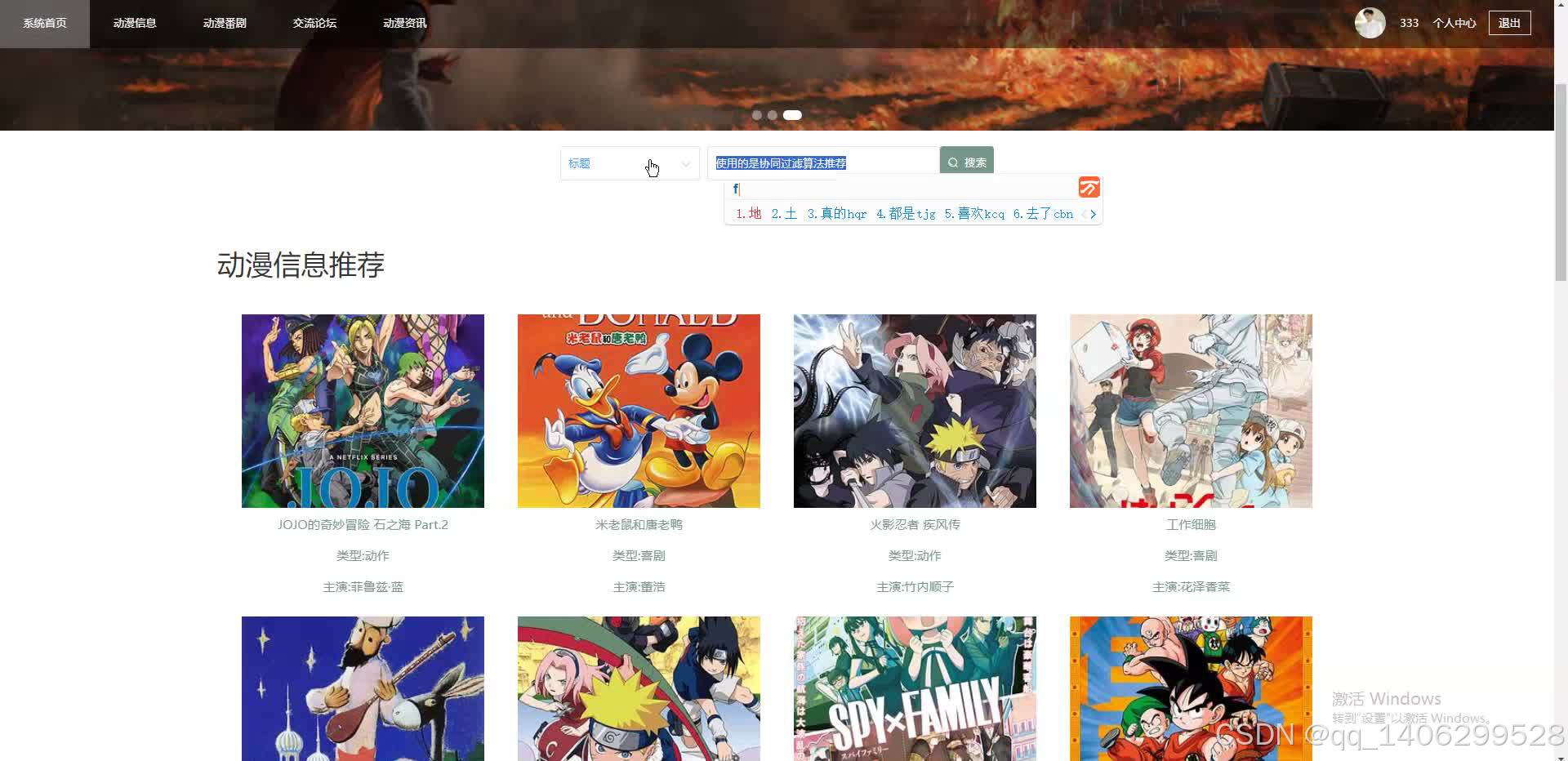Open the 米老鼠和唐老鸭 poster thumbnail
The height and width of the screenshot is (761, 1568).
click(x=639, y=411)
